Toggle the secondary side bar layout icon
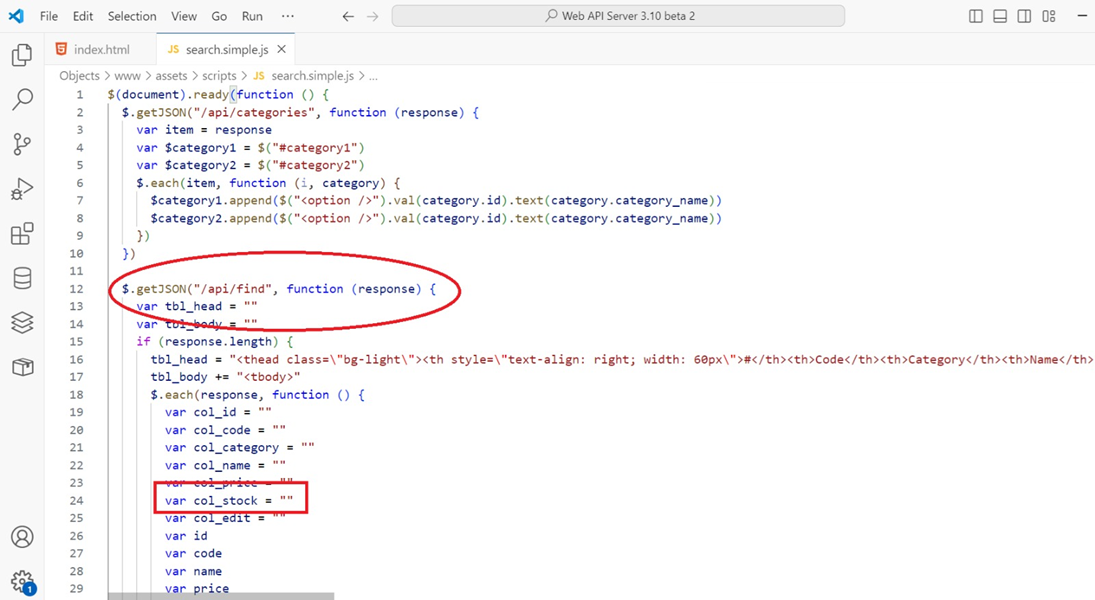The image size is (1095, 600). [x=1024, y=16]
